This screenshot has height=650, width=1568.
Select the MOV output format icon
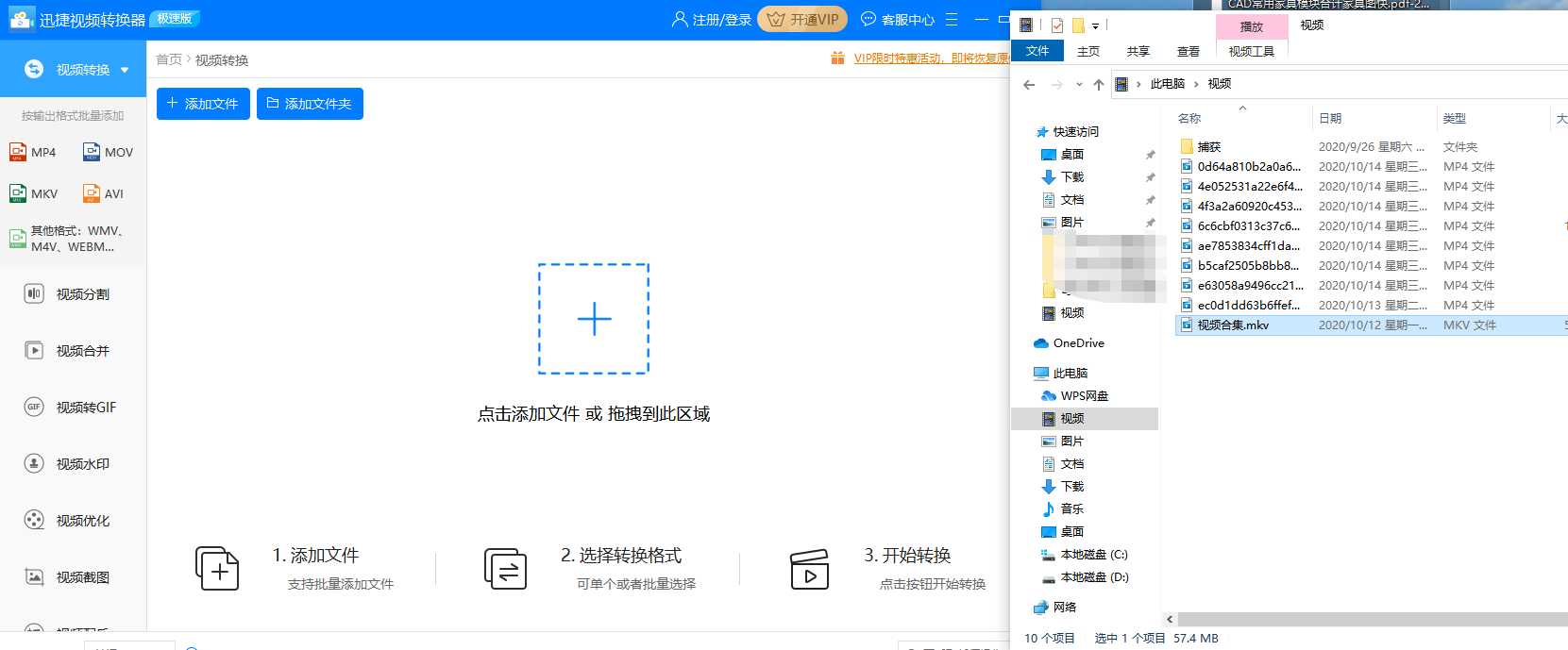92,152
